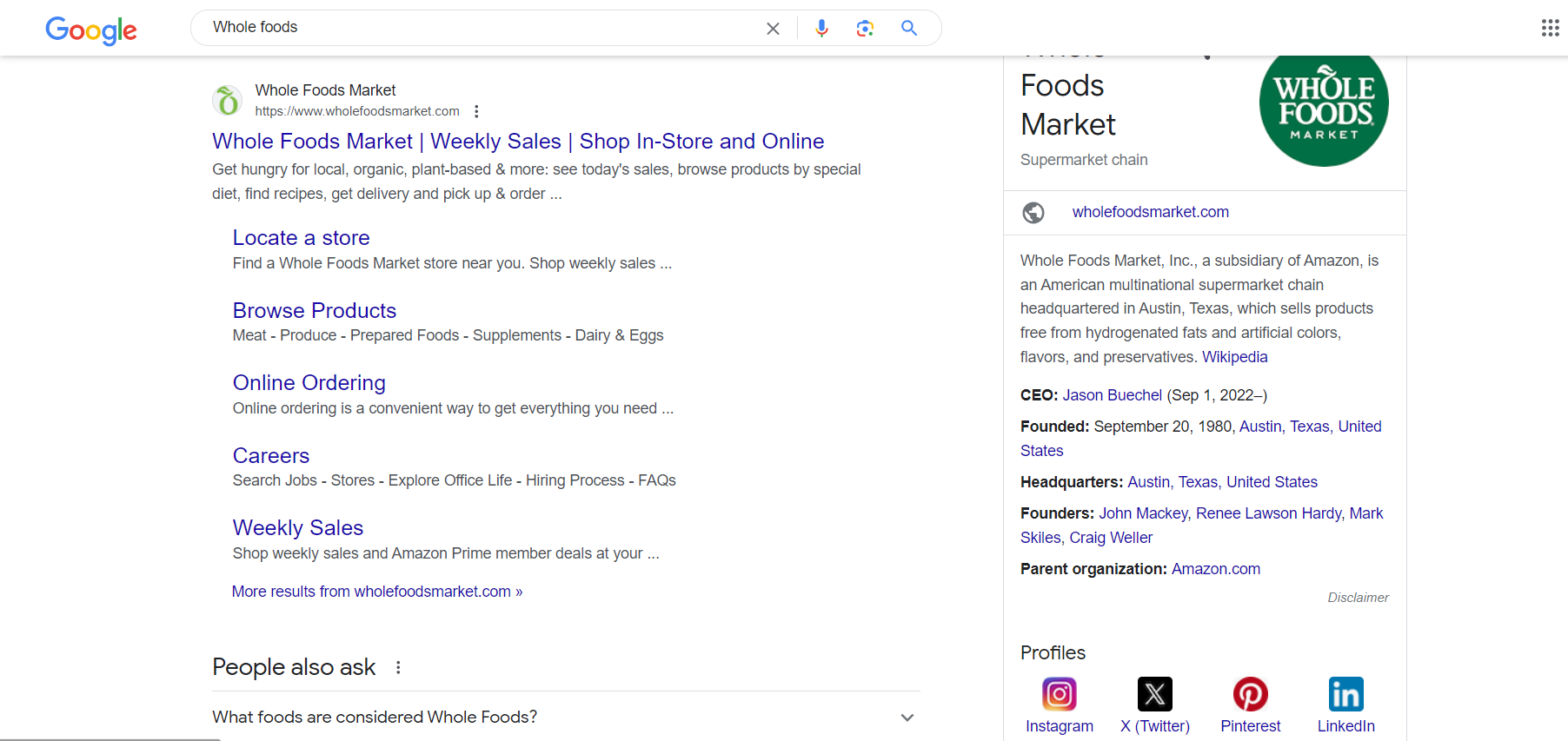
Task: Open People also ask options menu
Action: 398,667
